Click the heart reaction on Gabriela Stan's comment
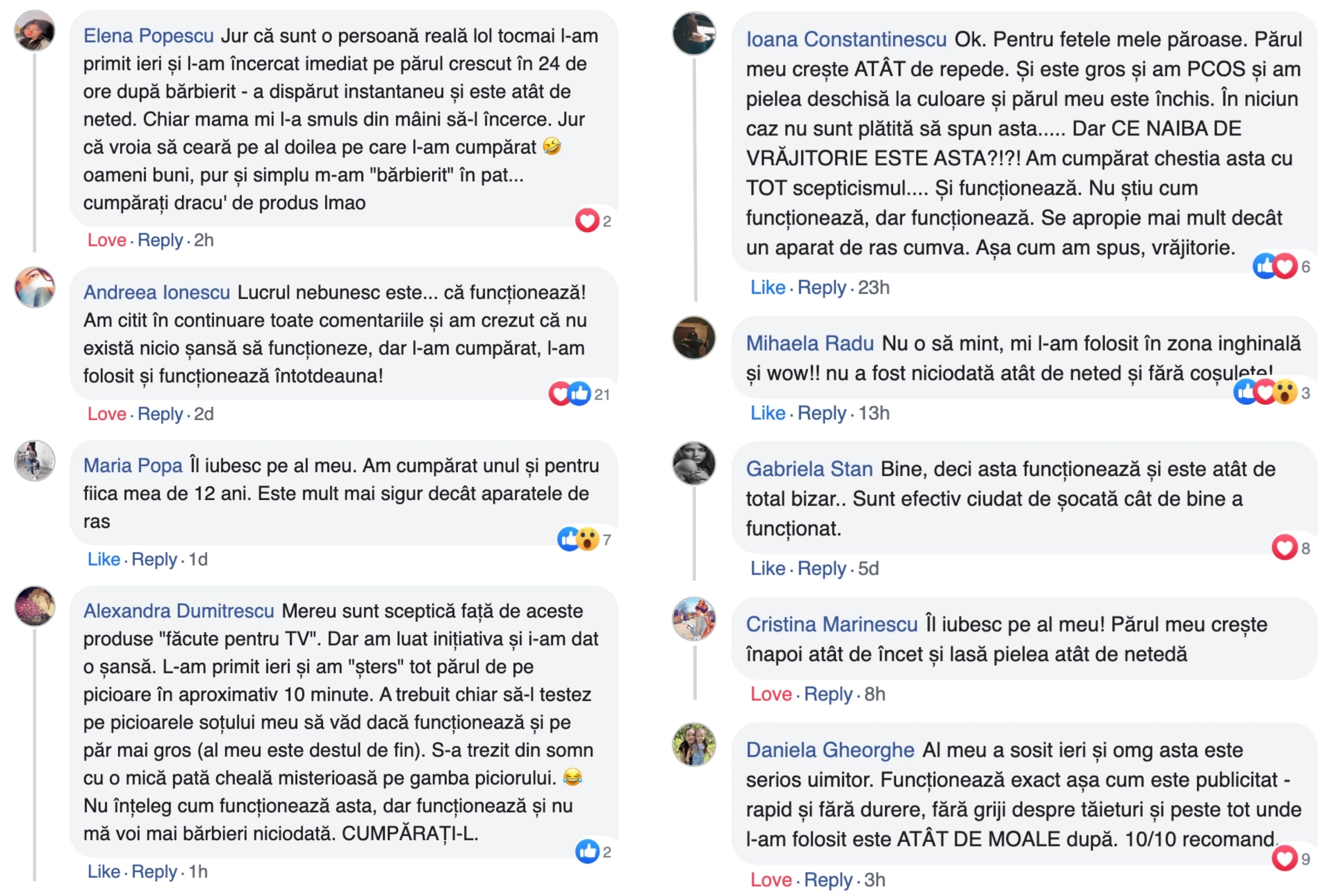 [1284, 548]
